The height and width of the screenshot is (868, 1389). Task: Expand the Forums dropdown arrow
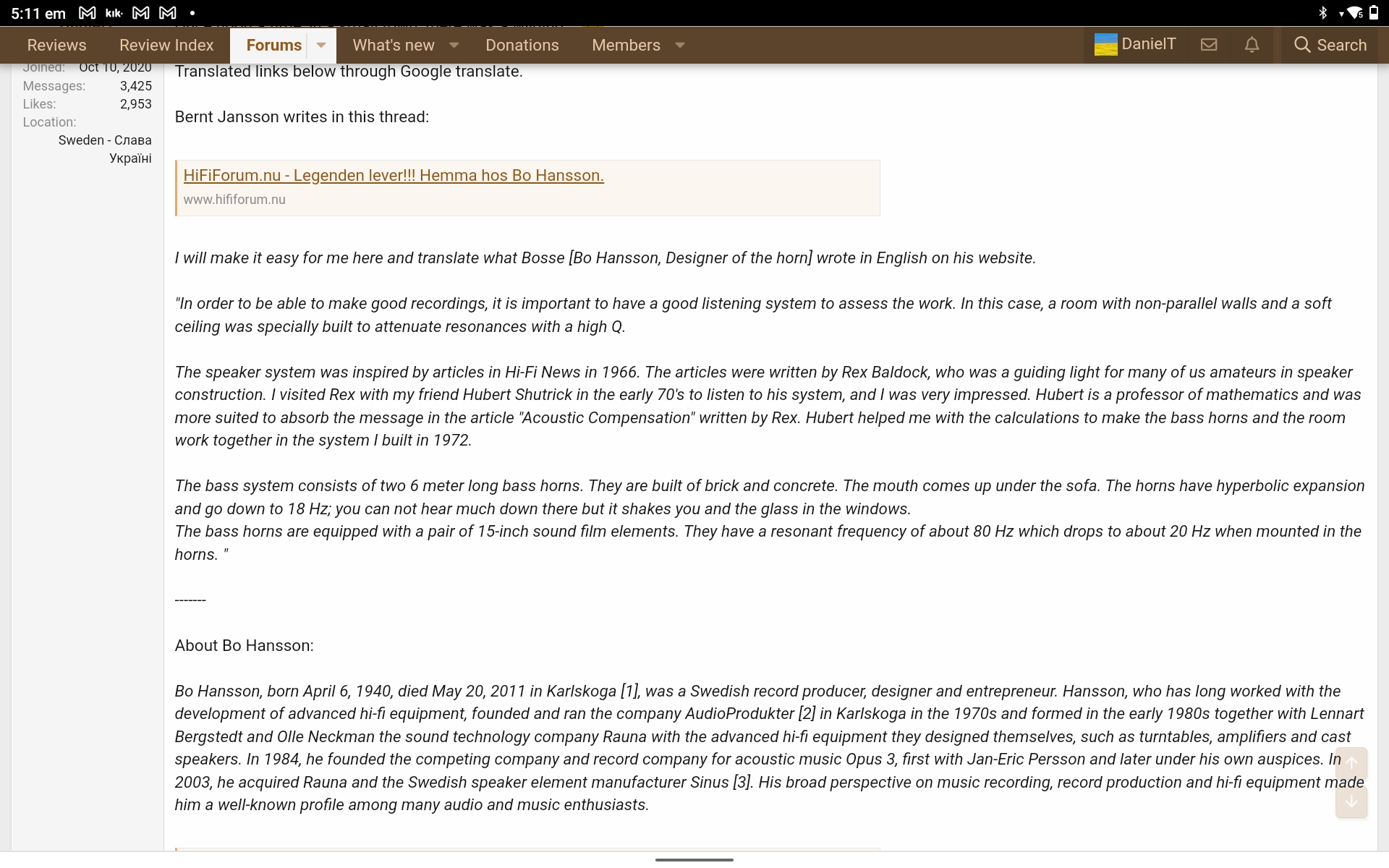point(321,45)
